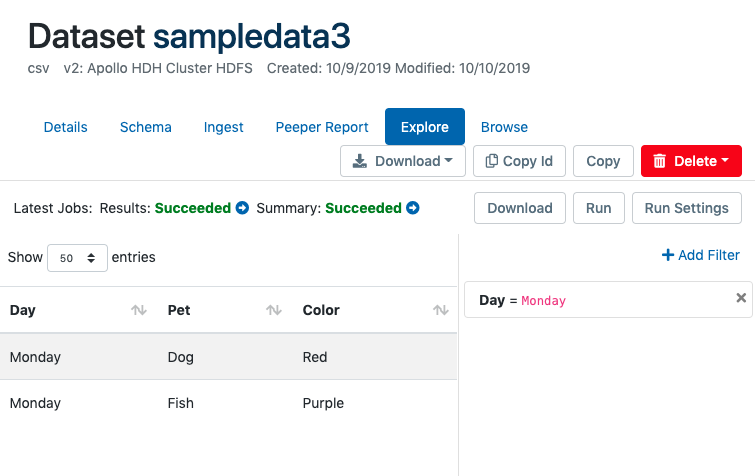Open Run Settings

686,208
